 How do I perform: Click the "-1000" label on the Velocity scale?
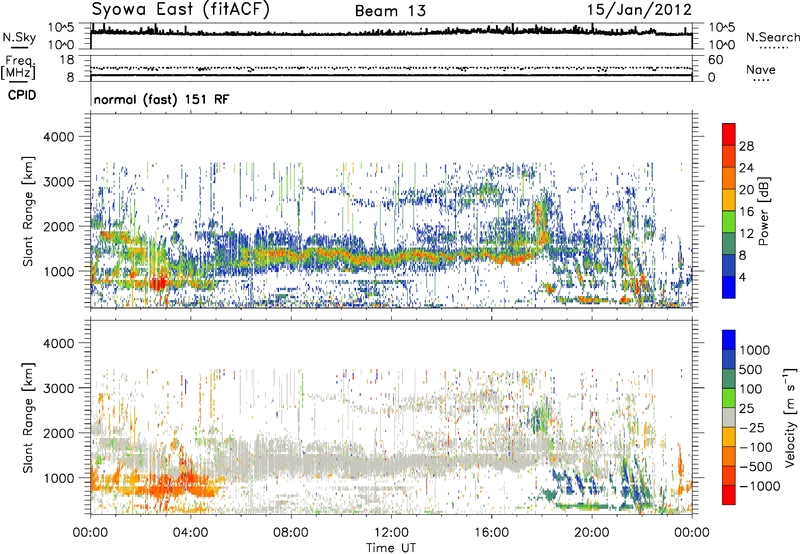[759, 486]
